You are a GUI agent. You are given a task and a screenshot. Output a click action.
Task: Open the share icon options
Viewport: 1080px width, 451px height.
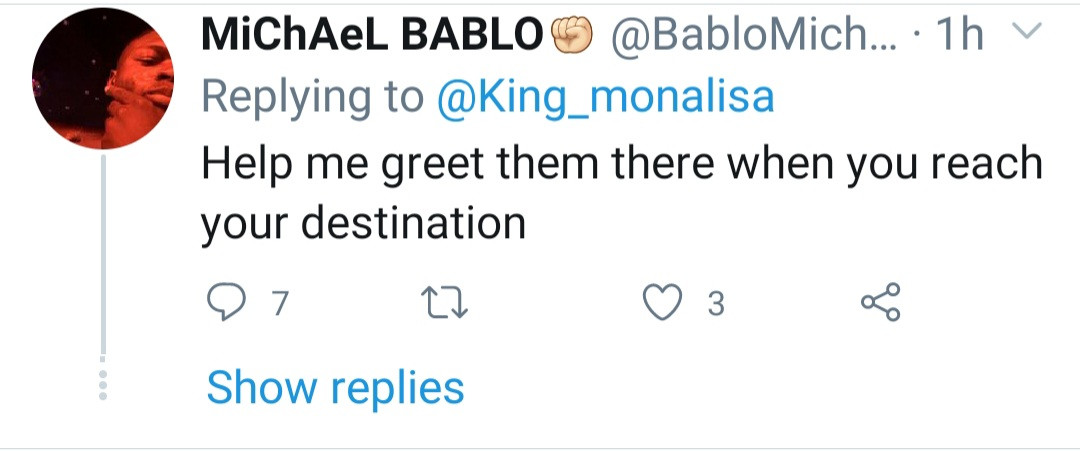point(880,302)
